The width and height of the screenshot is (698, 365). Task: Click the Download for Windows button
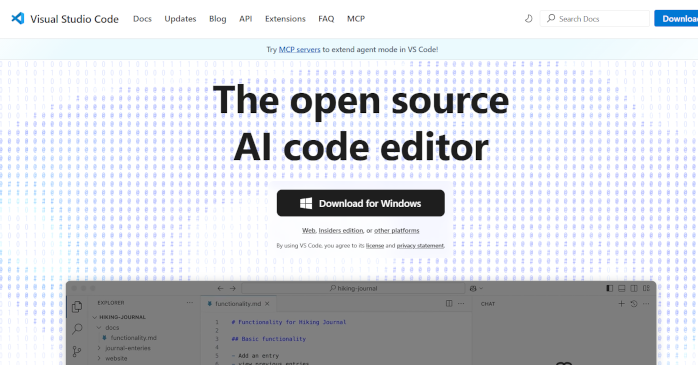(361, 203)
